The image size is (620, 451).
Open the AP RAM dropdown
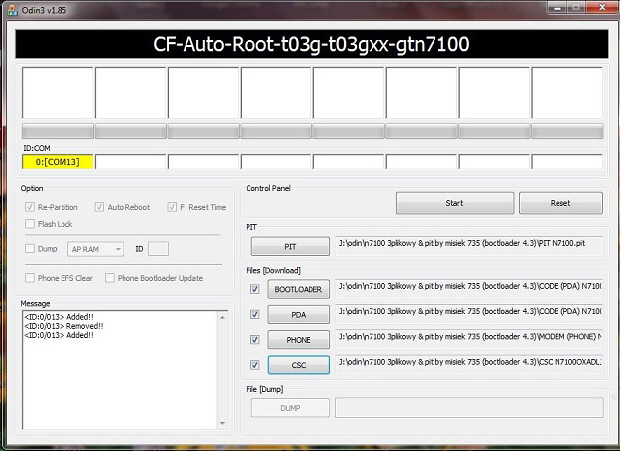click(x=95, y=249)
